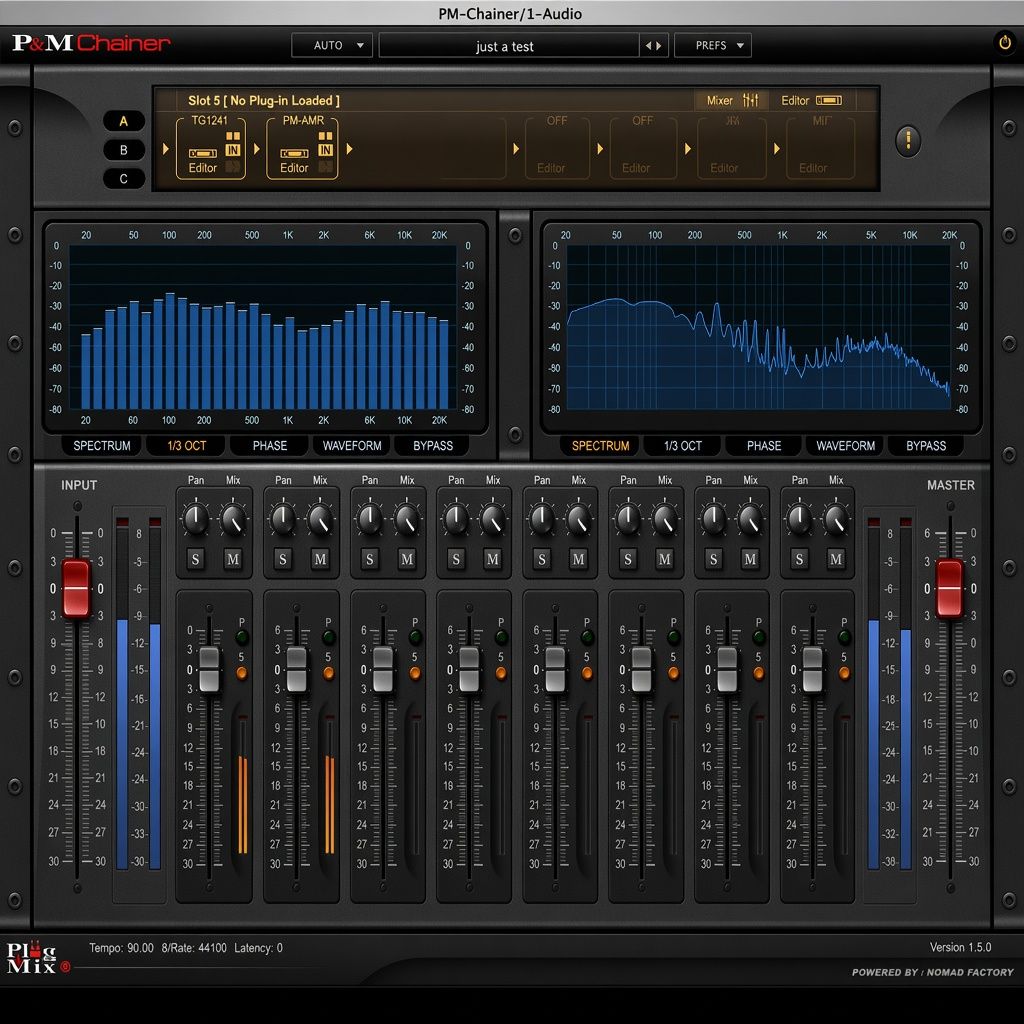Select SPECTRUM tab on left analyzer
Viewport: 1024px width, 1024px height.
point(102,445)
